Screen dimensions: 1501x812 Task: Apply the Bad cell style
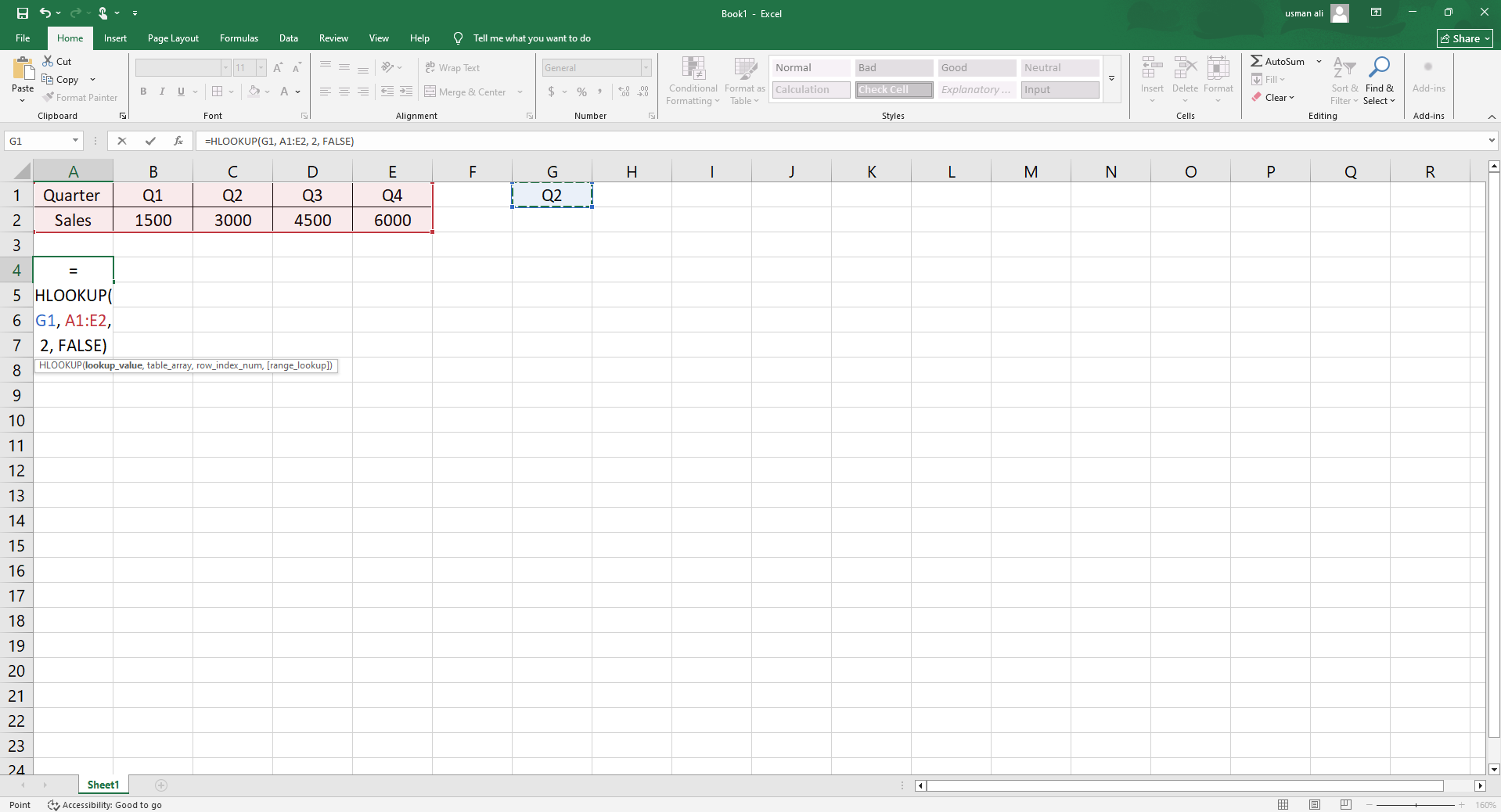[894, 68]
